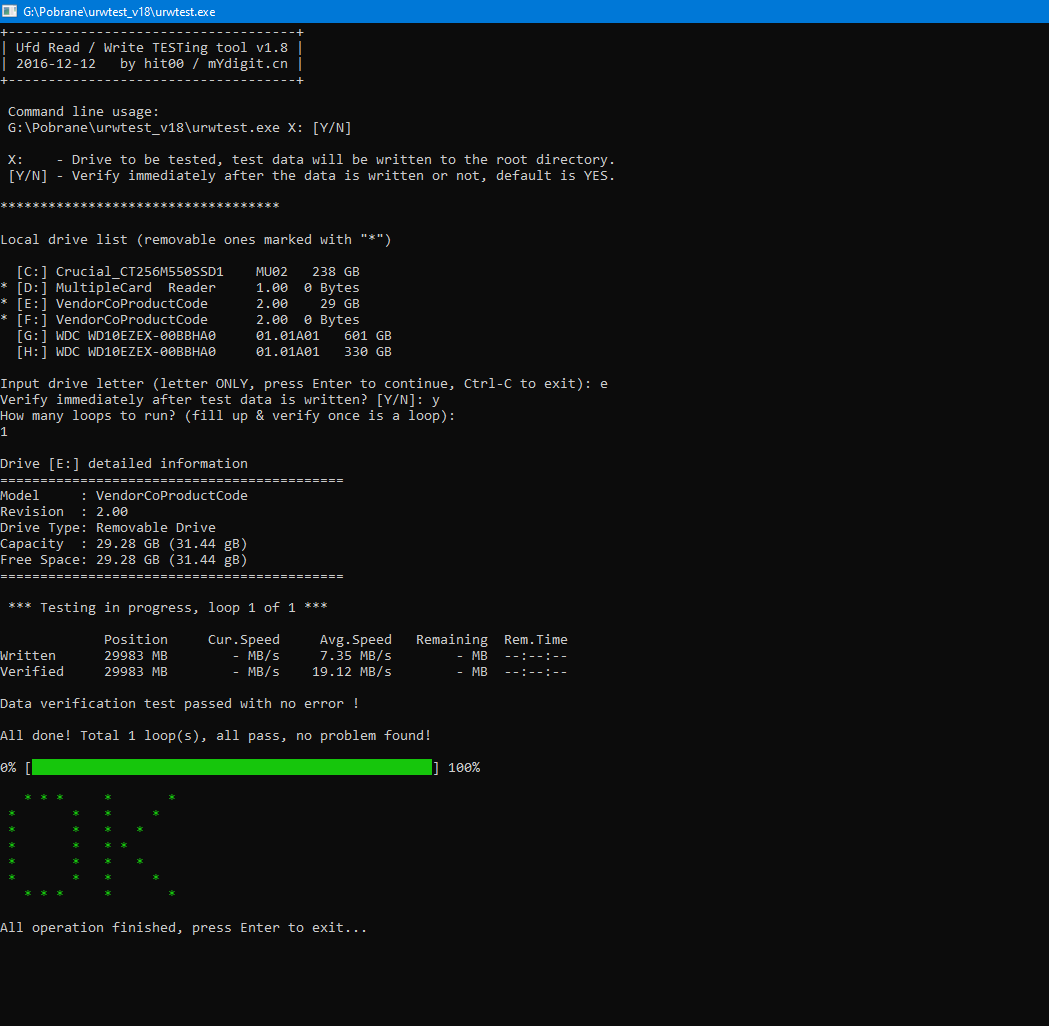Click the 'Position' column header
The width and height of the screenshot is (1049, 1026).
click(x=136, y=639)
